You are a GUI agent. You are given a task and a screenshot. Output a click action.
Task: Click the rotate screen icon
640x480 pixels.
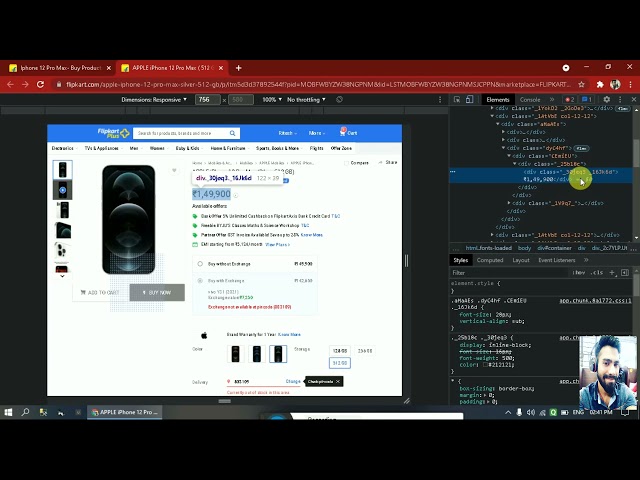(339, 99)
